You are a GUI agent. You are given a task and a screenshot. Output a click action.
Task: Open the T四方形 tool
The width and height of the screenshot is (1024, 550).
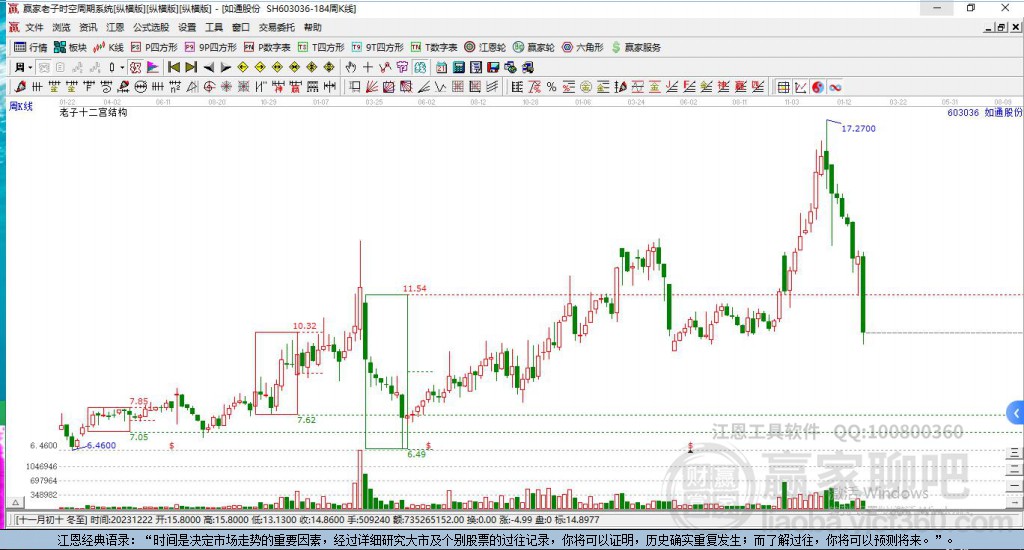tap(321, 47)
